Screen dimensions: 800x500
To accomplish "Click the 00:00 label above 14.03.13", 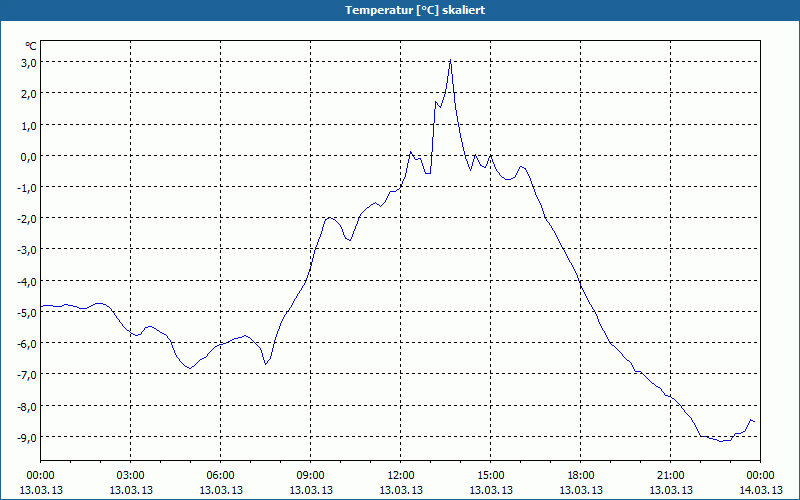I will tap(760, 476).
